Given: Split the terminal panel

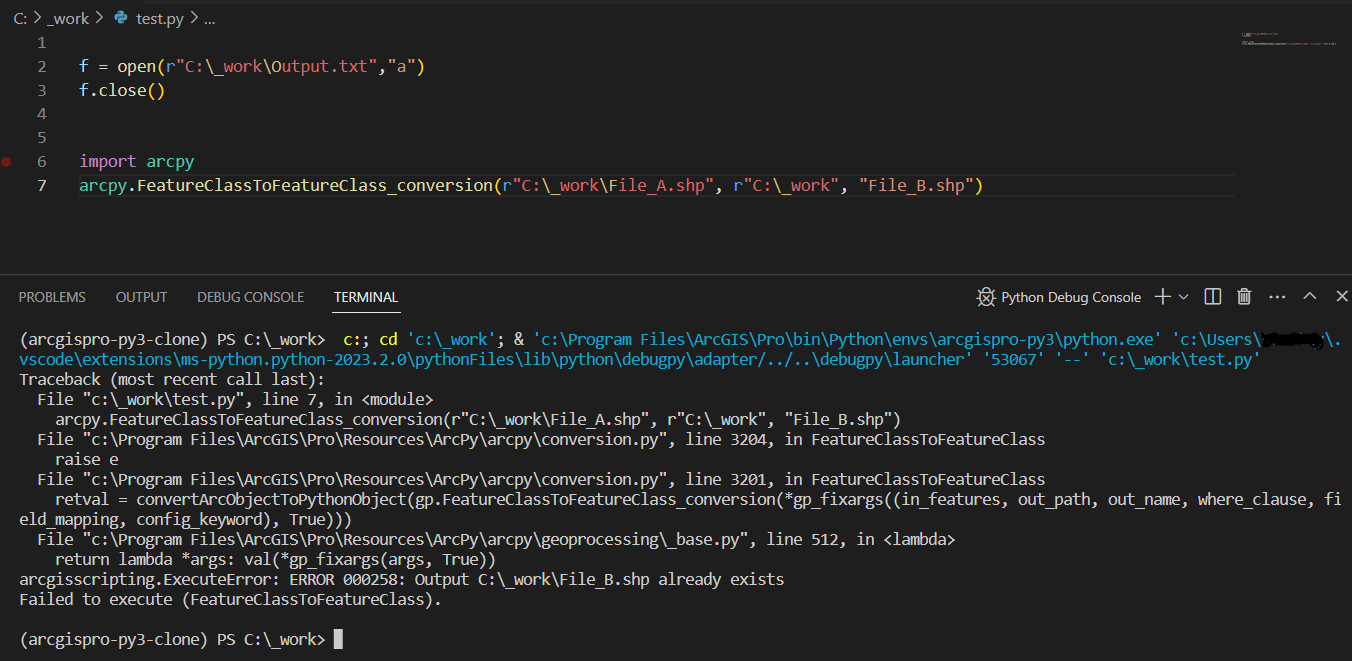Looking at the screenshot, I should click(x=1213, y=297).
